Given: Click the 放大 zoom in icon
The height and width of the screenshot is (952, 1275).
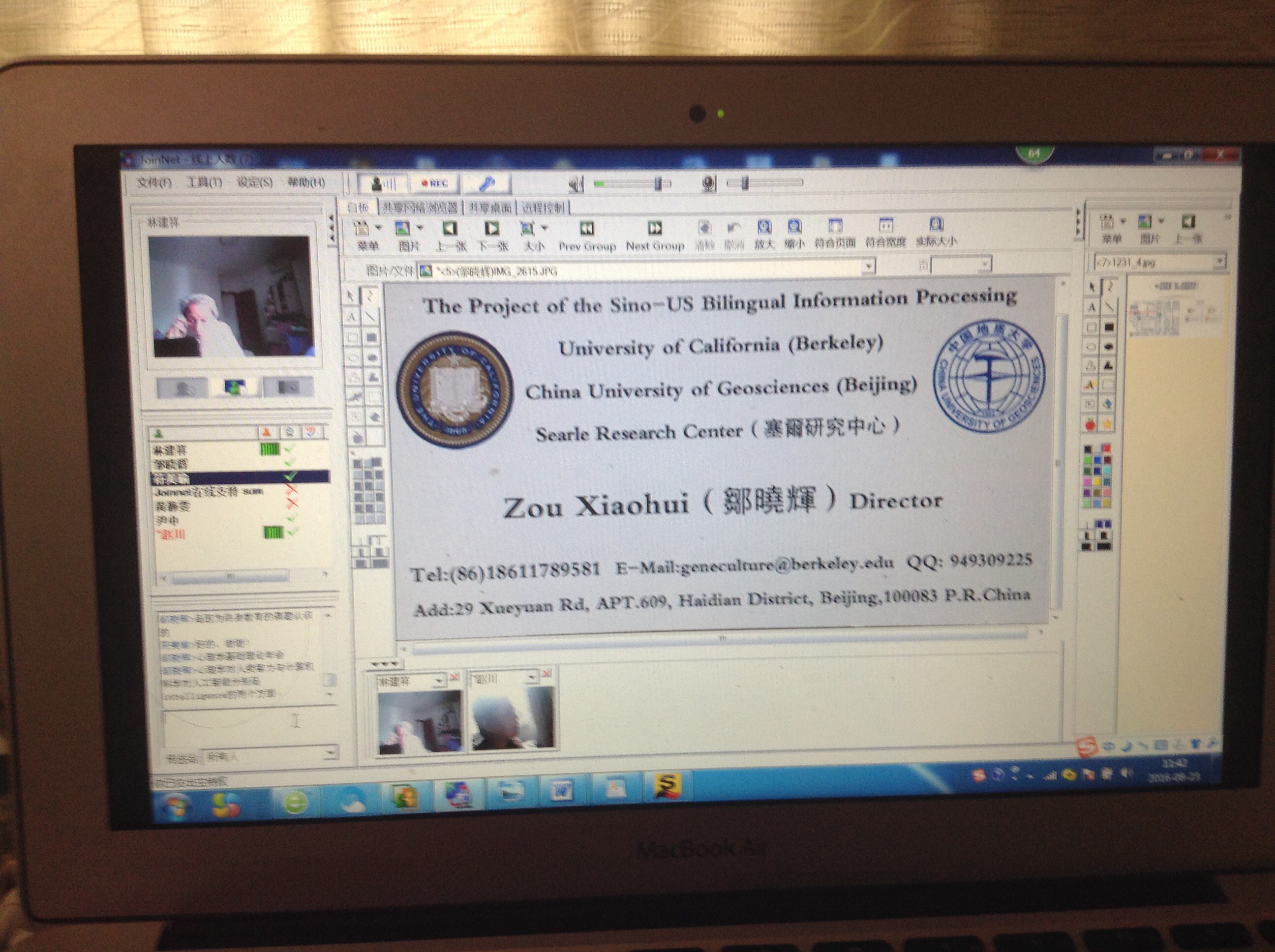Looking at the screenshot, I should pos(764,227).
